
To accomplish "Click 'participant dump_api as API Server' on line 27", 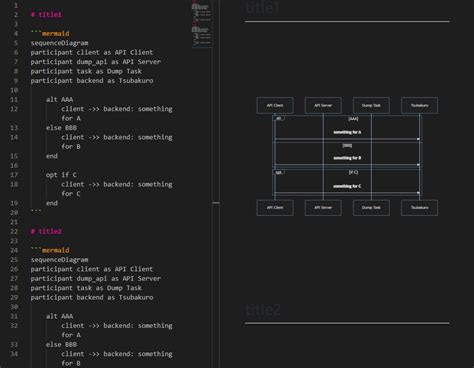I will [96, 278].
